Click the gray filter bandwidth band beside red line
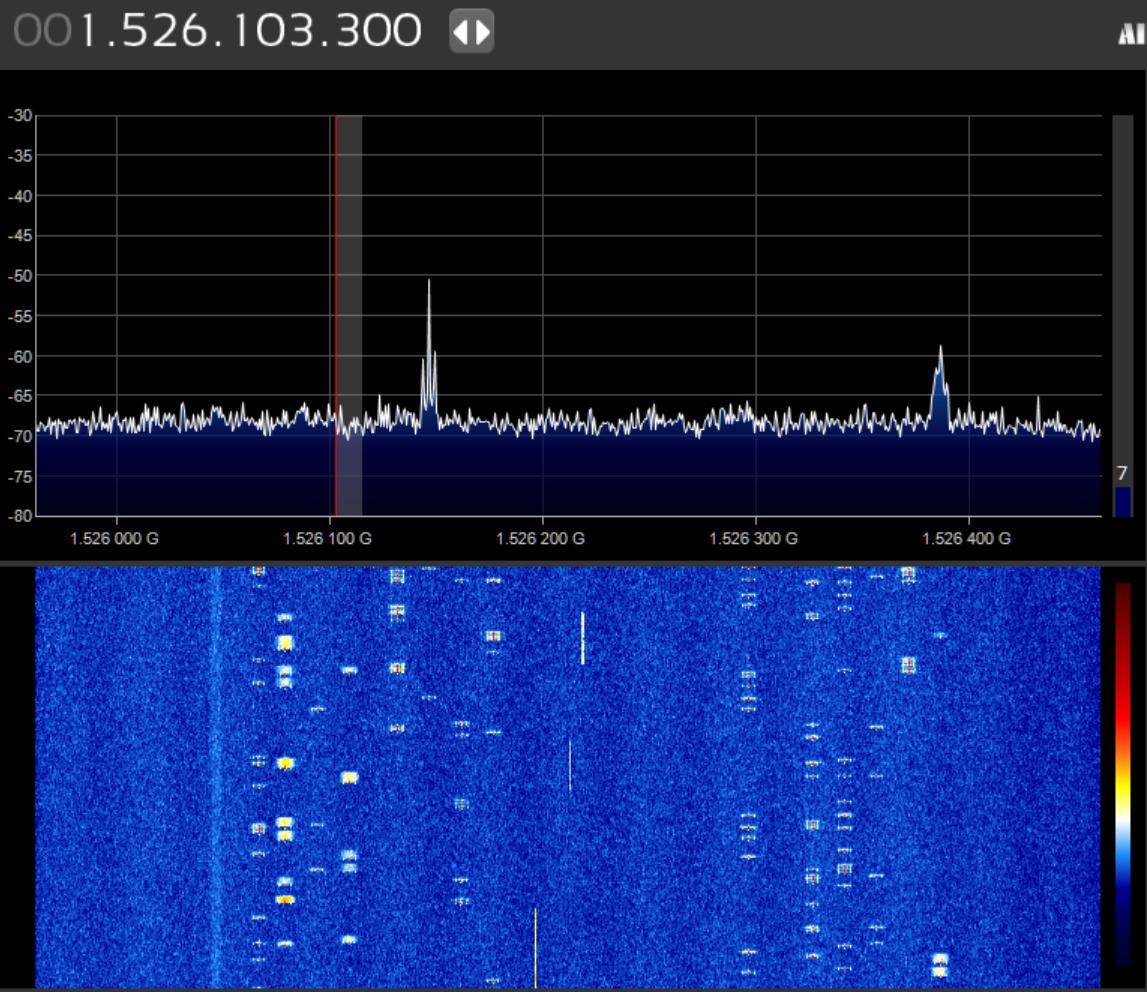 tap(349, 315)
